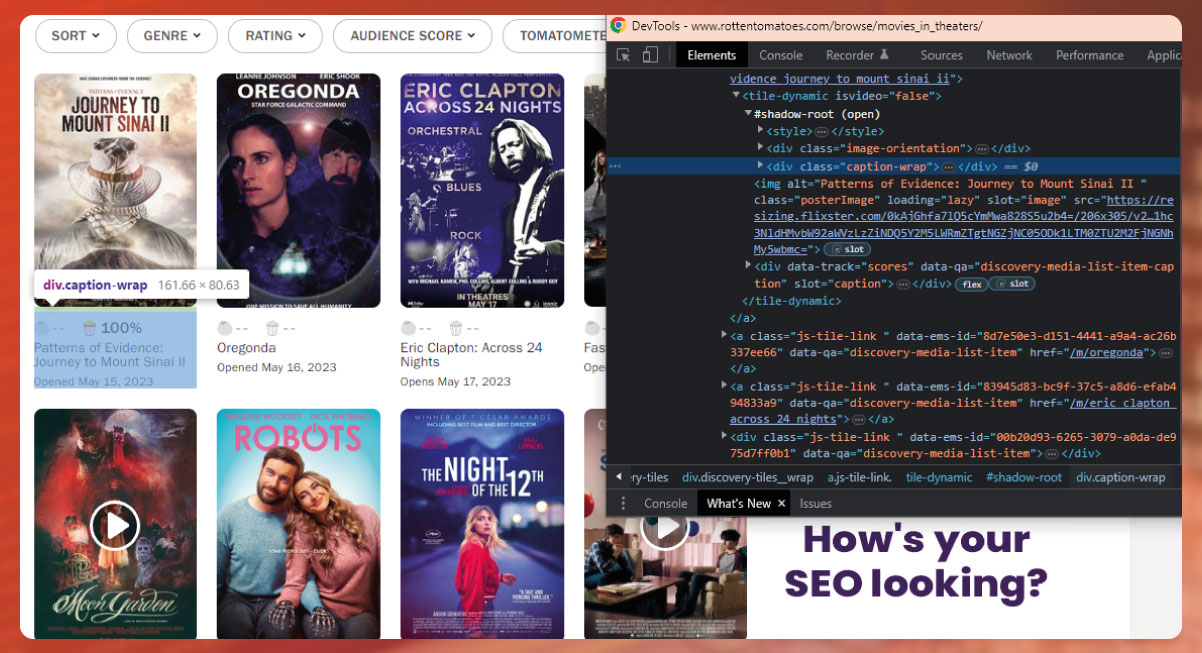This screenshot has height=653, width=1202.
Task: Open the drawer kebab menu beside Console
Action: tap(623, 503)
